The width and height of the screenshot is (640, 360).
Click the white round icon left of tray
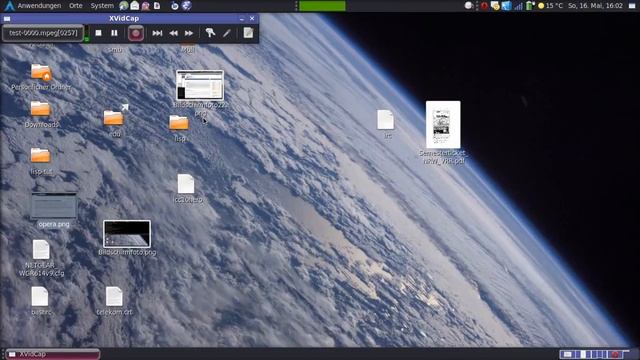click(x=469, y=6)
